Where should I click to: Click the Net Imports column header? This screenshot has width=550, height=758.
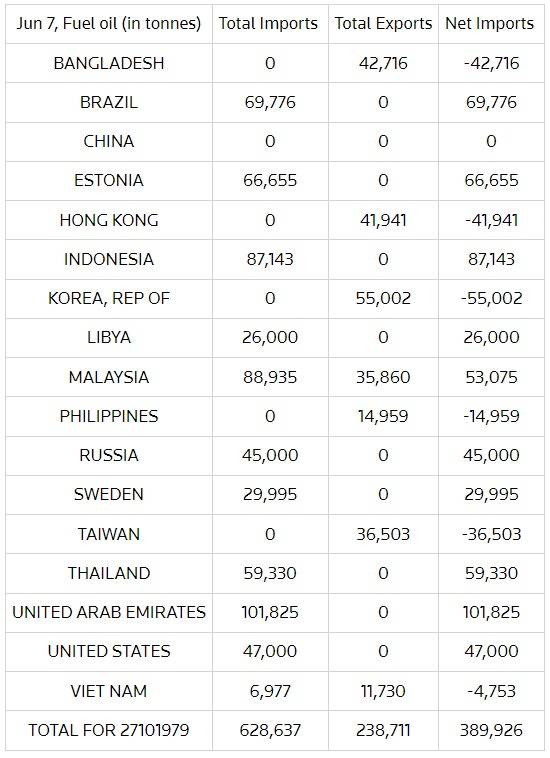coord(490,23)
